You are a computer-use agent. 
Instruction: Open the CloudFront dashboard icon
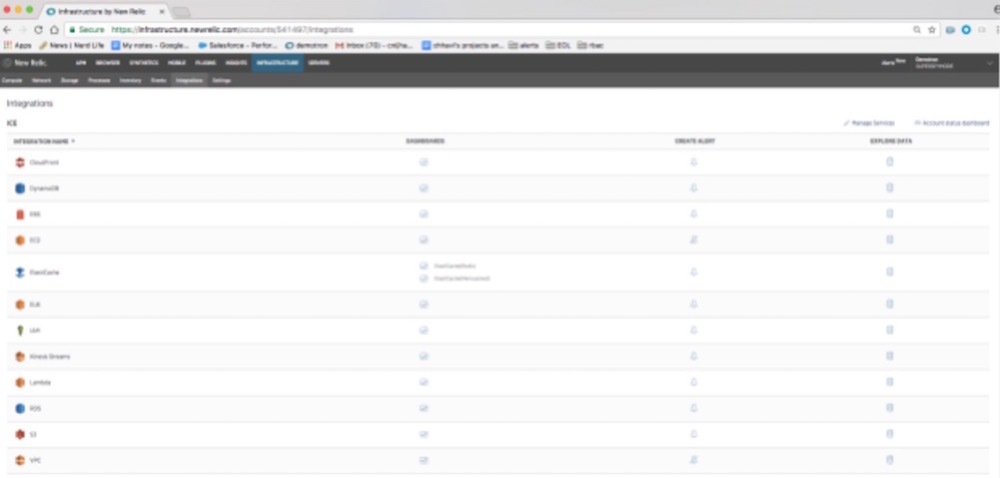click(423, 163)
